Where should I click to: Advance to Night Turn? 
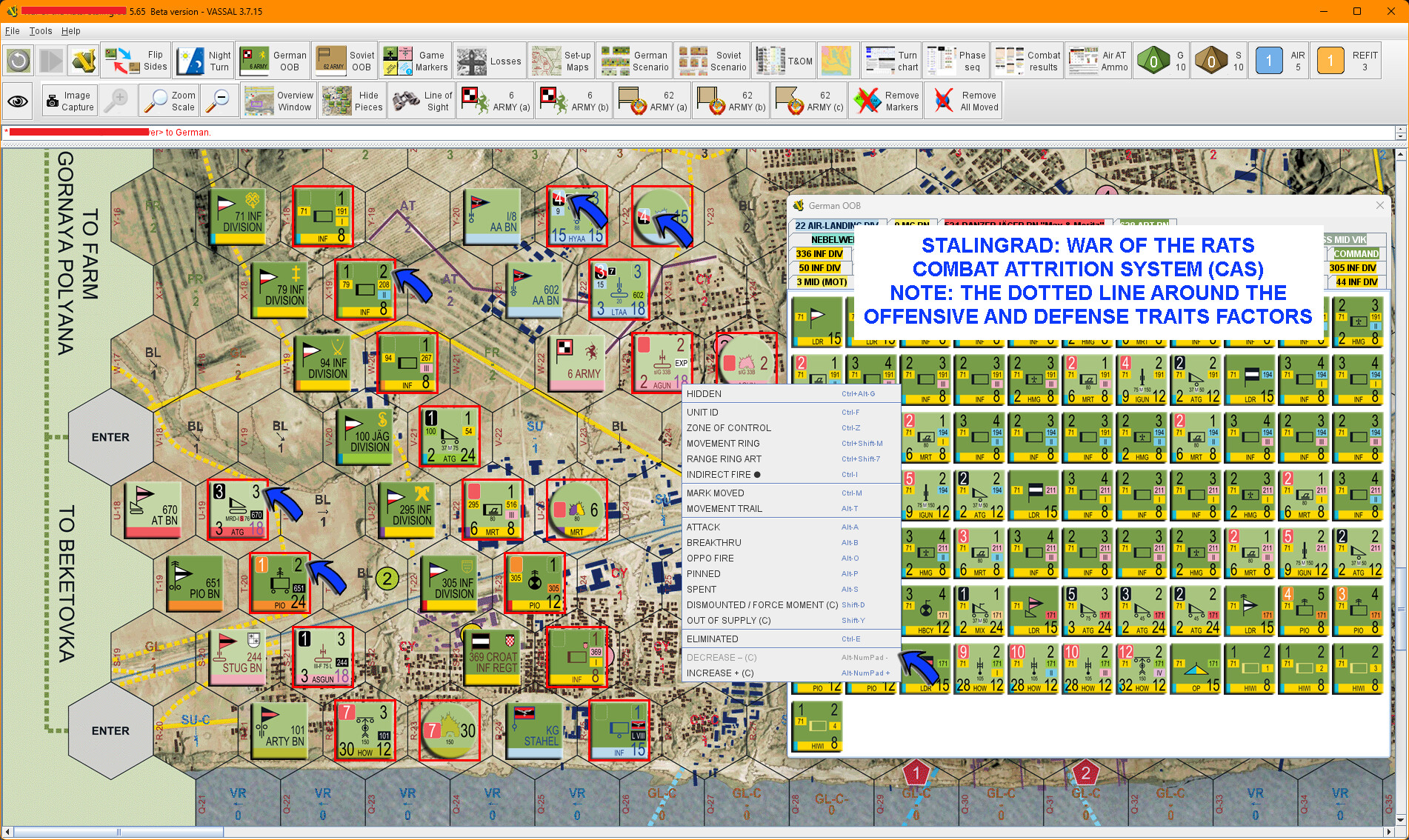204,61
